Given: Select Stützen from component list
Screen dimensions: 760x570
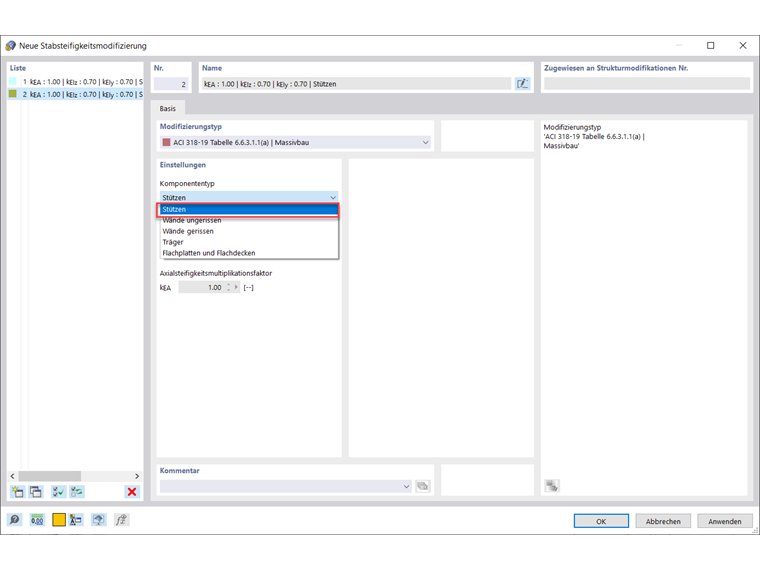Looking at the screenshot, I should pyautogui.click(x=249, y=209).
